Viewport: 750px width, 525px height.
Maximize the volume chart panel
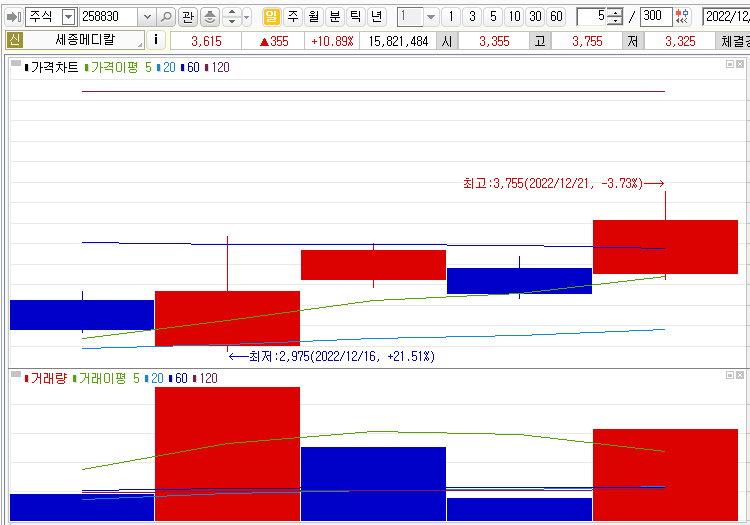pyautogui.click(x=730, y=375)
